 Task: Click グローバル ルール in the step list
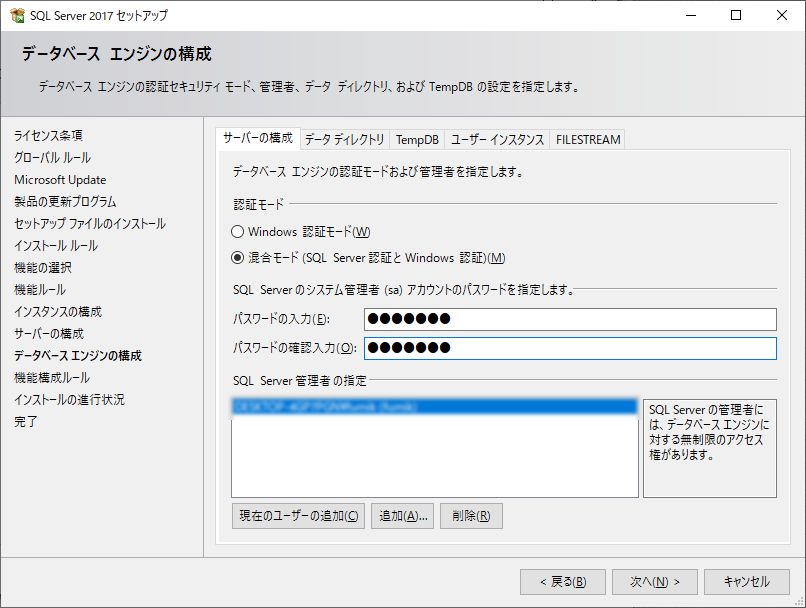click(52, 158)
